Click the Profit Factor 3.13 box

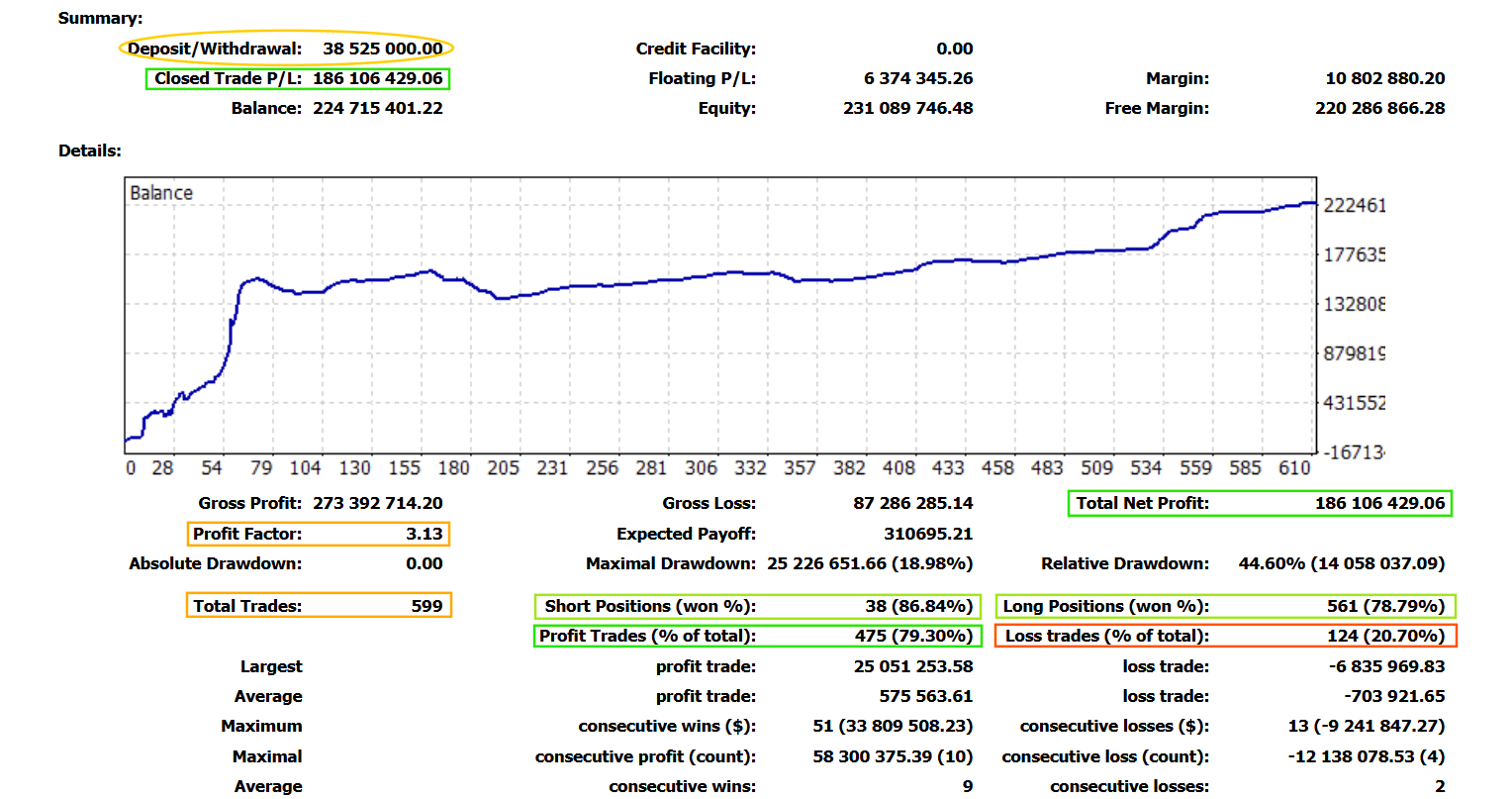pos(319,535)
